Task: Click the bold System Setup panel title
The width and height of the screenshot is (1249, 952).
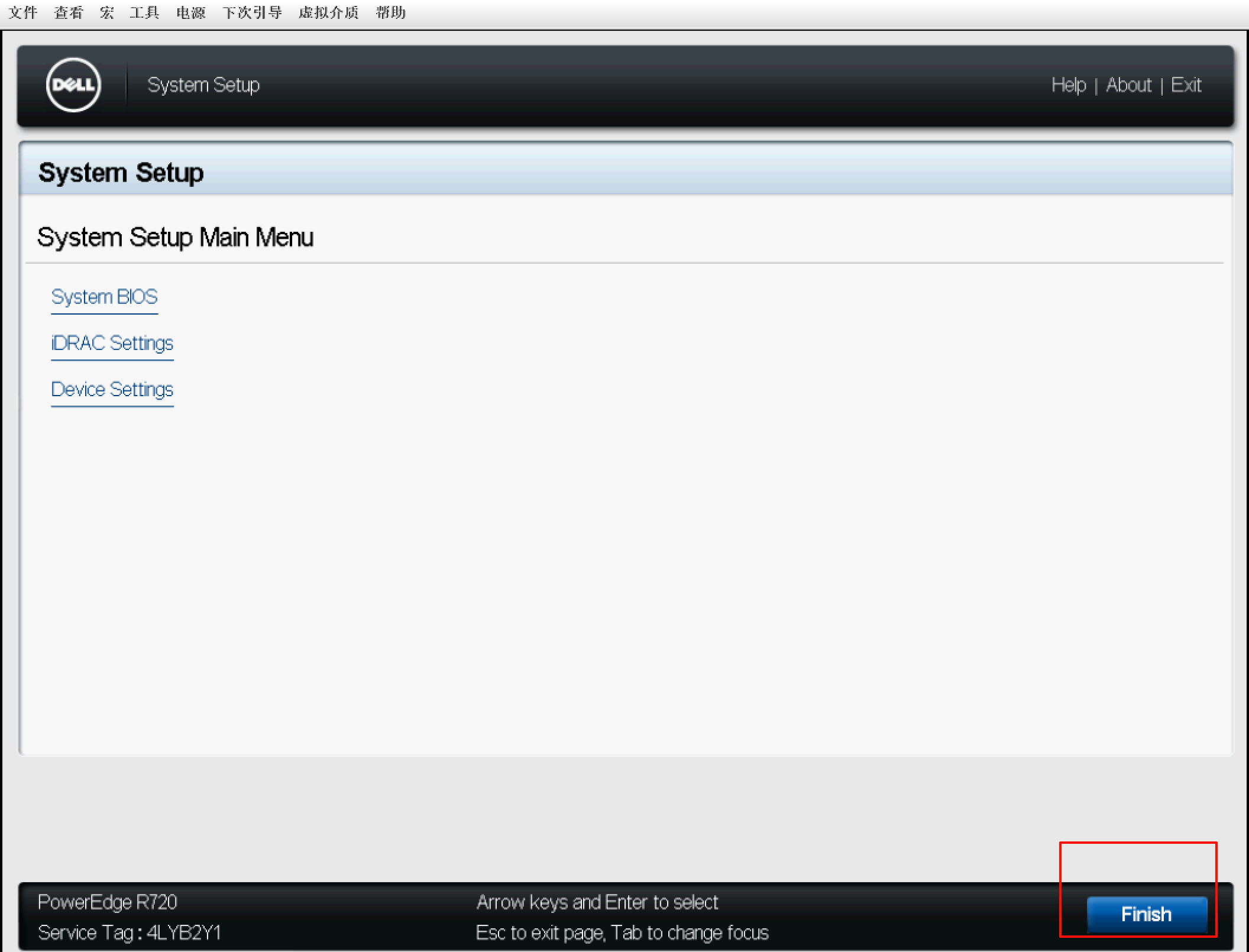Action: point(121,173)
